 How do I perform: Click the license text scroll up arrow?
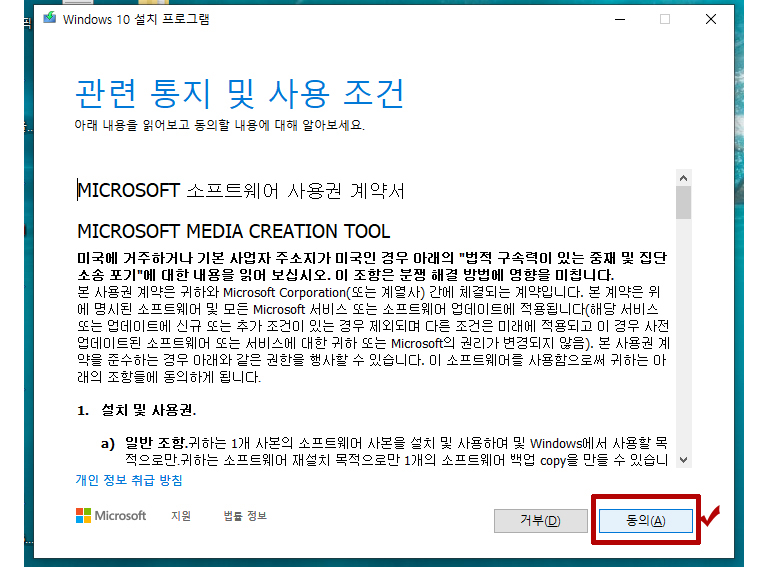pos(683,178)
